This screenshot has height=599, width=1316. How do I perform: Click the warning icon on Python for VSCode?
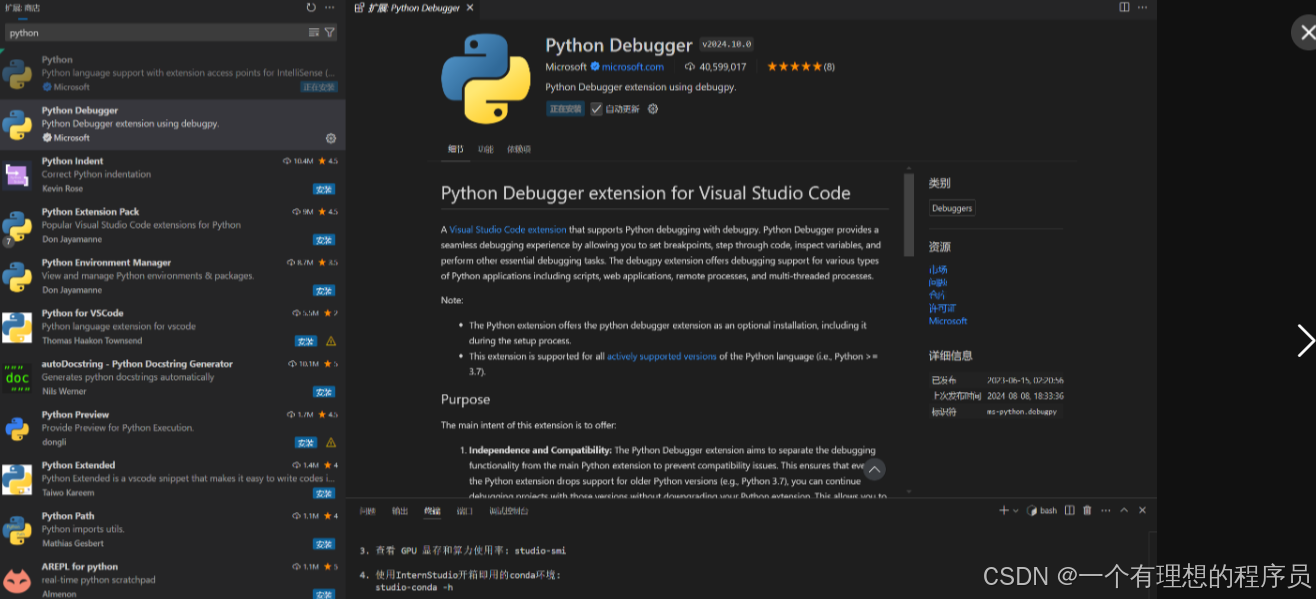331,341
